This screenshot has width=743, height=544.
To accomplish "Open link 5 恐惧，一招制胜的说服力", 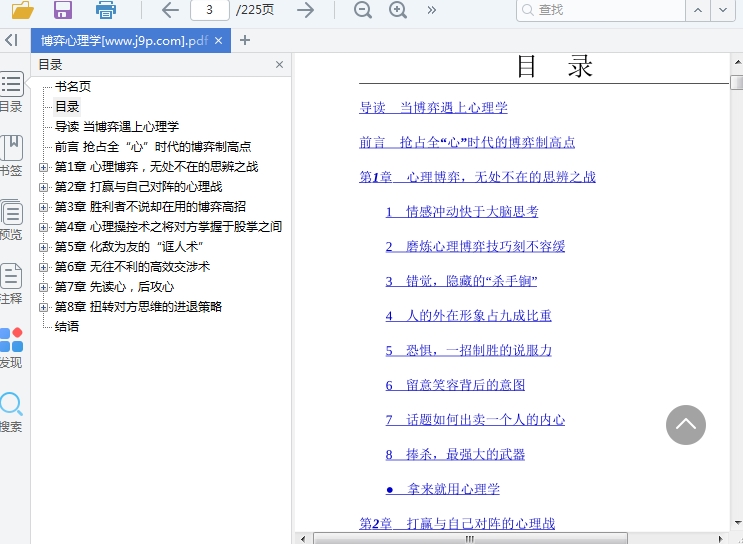I will (468, 350).
